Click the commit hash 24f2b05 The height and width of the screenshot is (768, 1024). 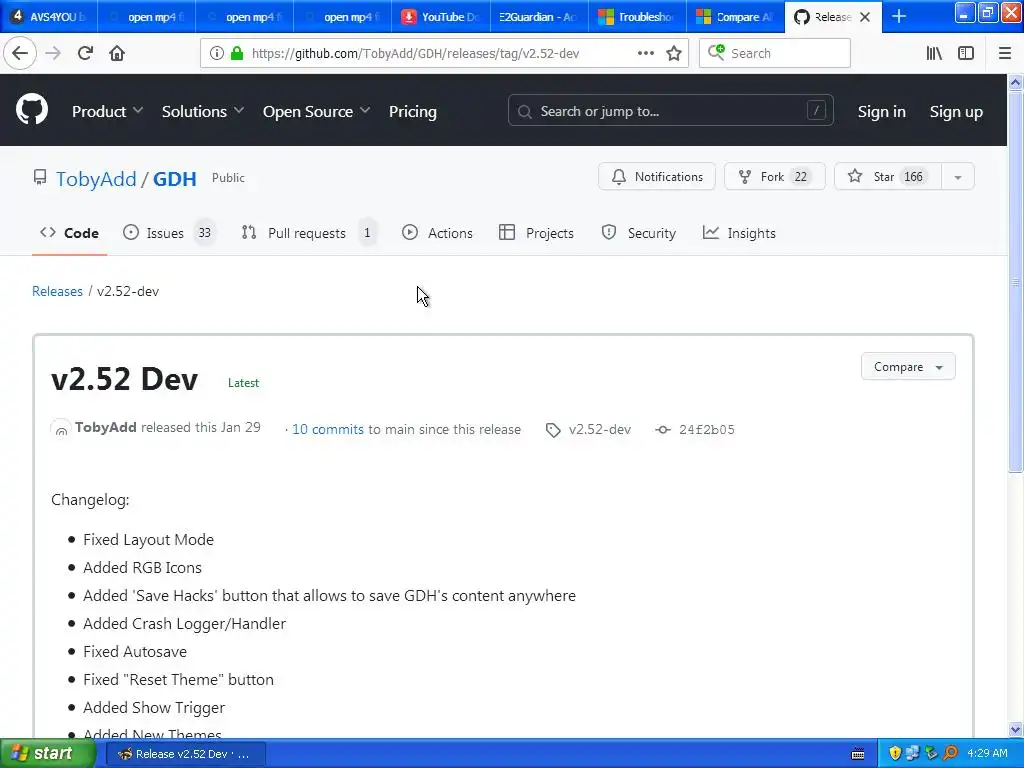tap(707, 430)
